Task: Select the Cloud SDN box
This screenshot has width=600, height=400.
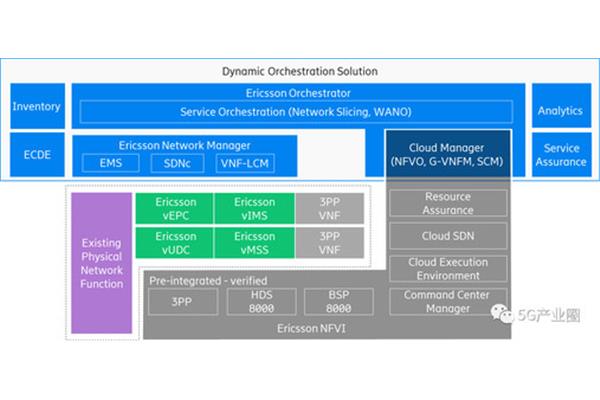Action: point(448,236)
